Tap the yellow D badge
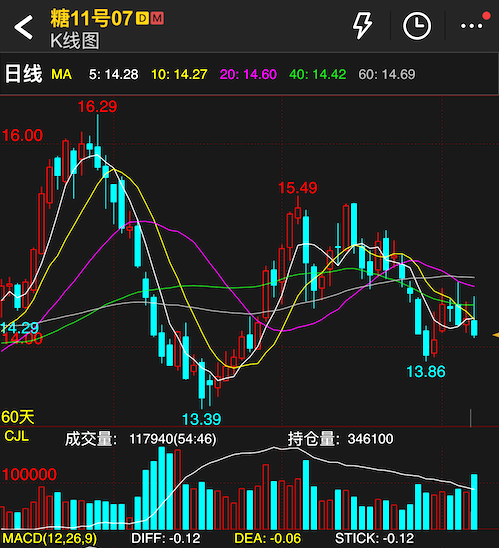499x548 pixels. point(142,18)
